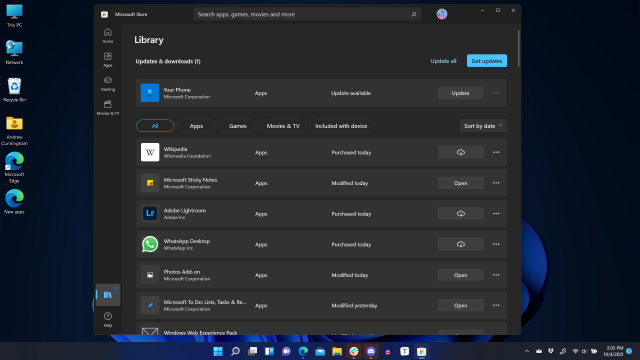This screenshot has width=640, height=360.
Task: Open Microsoft To Do app
Action: click(460, 305)
